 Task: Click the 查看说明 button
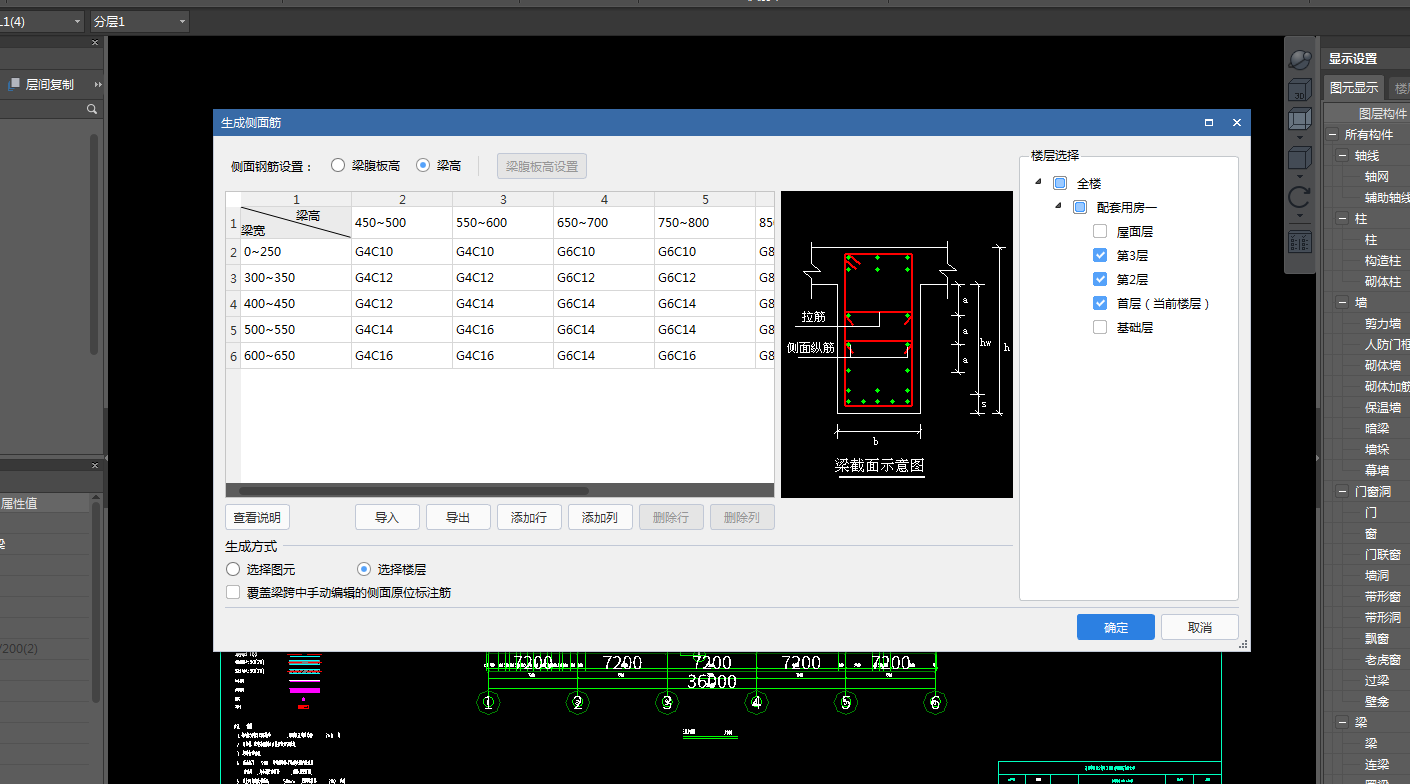click(x=258, y=517)
